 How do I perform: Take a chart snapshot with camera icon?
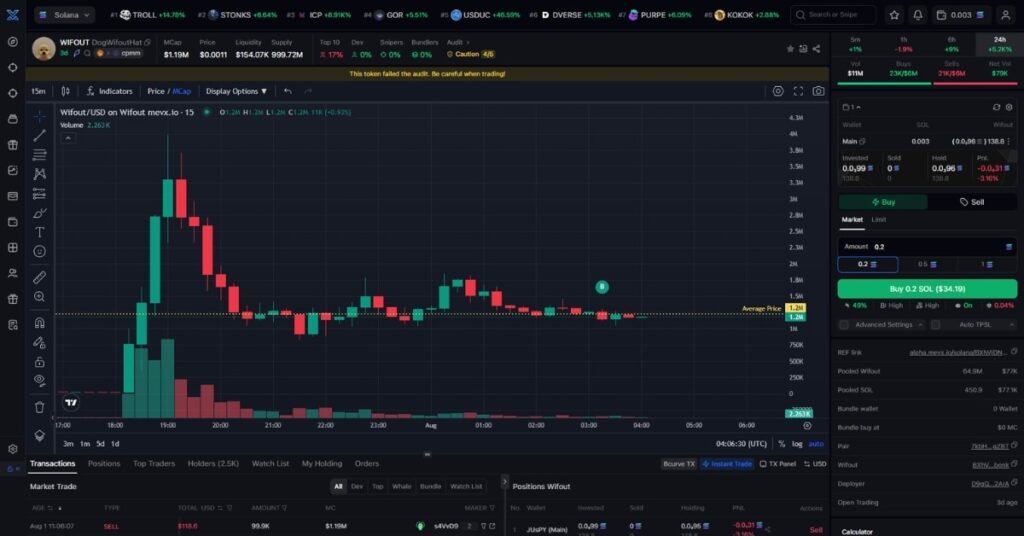pyautogui.click(x=818, y=91)
